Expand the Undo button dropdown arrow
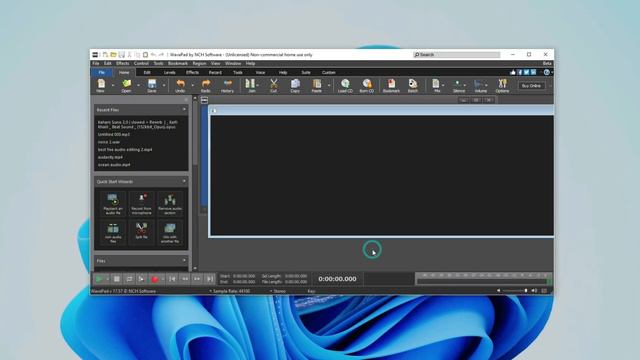 tap(192, 85)
